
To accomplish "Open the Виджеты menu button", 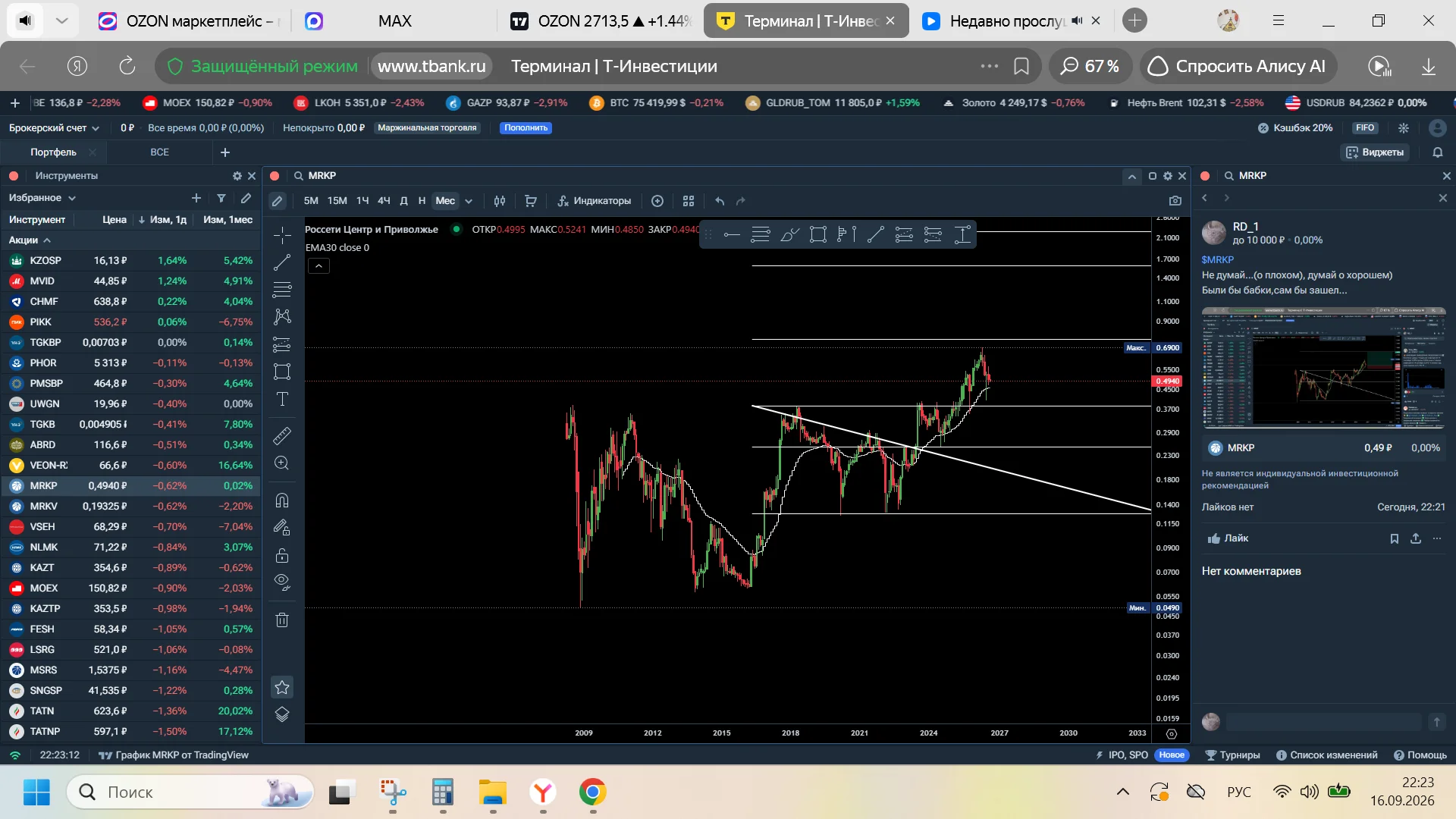I will (1375, 152).
